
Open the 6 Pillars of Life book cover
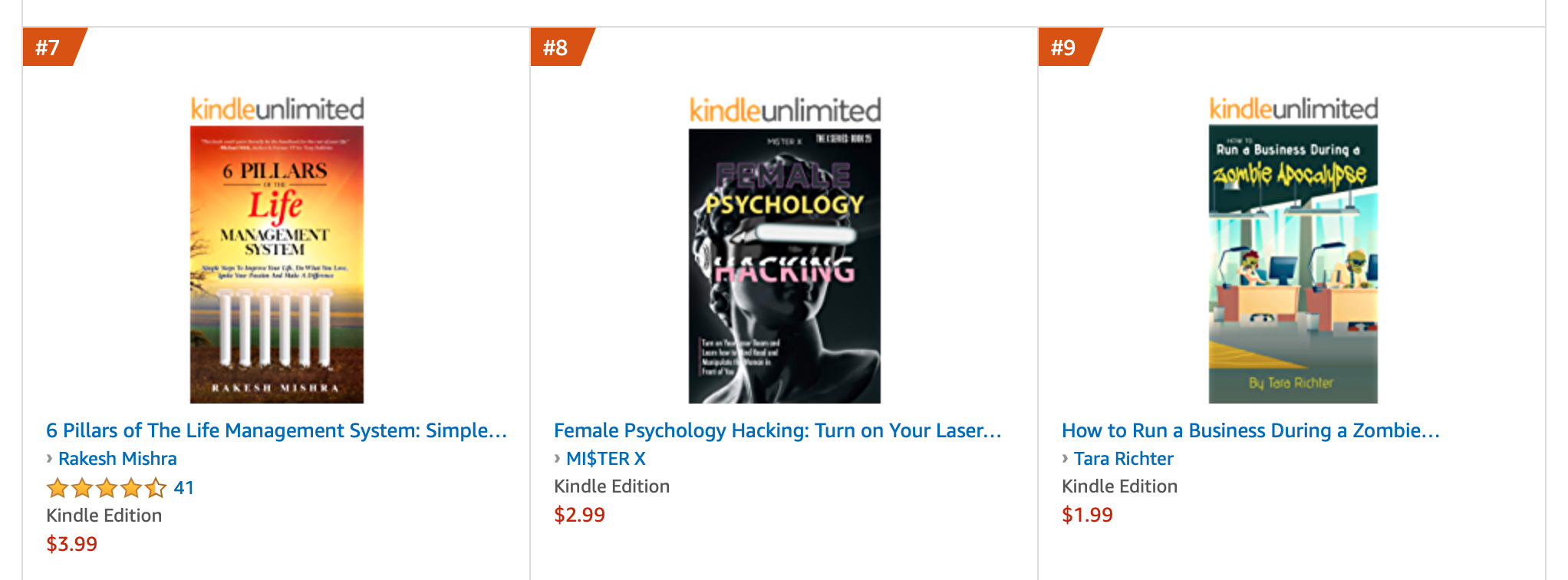(x=277, y=265)
